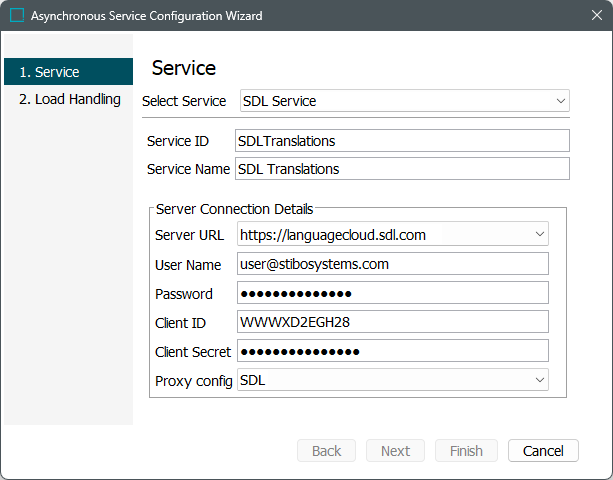Click the 'Server Connection Details' group label
Viewport: 613px width, 480px height.
pyautogui.click(x=234, y=209)
